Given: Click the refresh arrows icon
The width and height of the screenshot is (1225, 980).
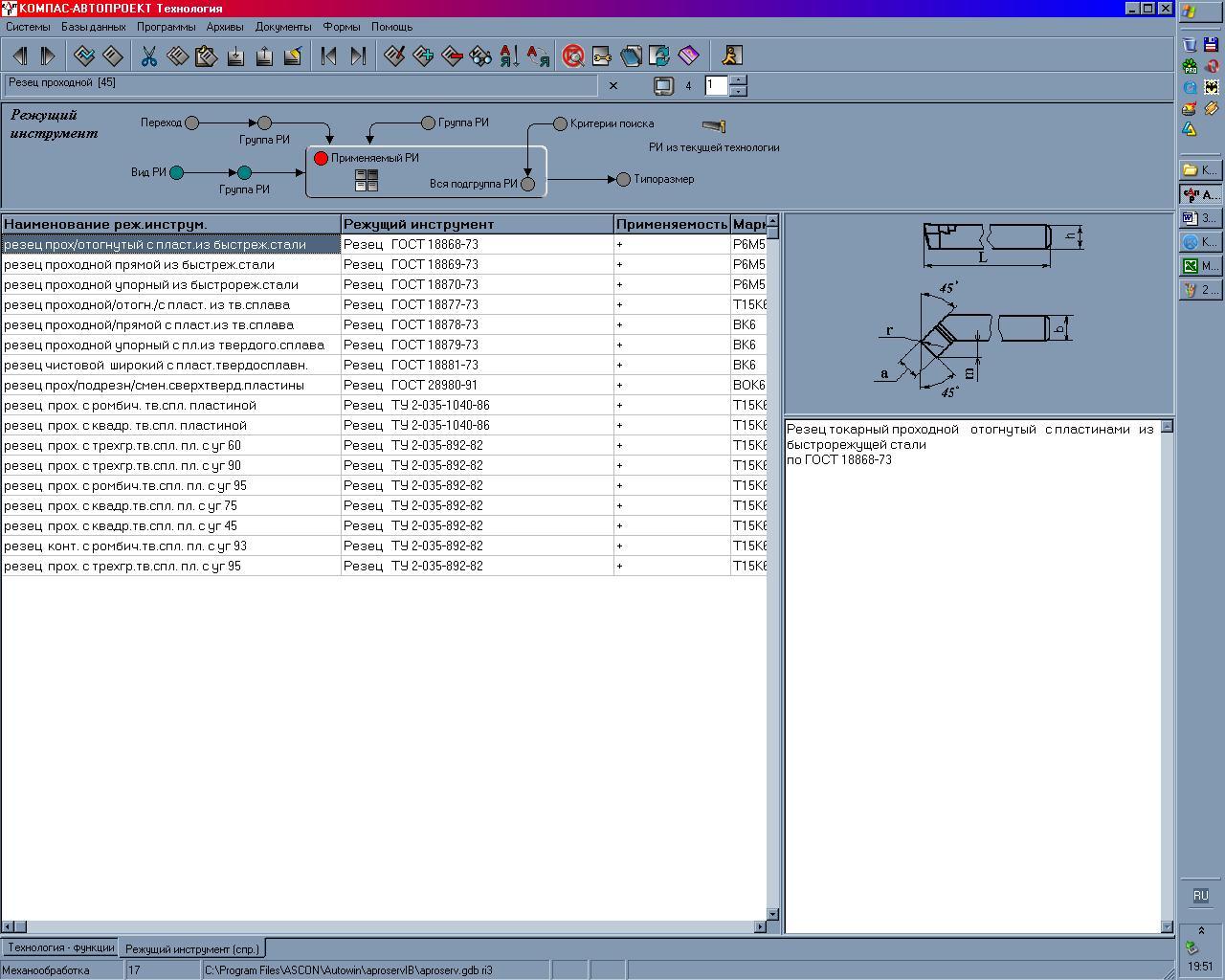Looking at the screenshot, I should click(x=659, y=56).
